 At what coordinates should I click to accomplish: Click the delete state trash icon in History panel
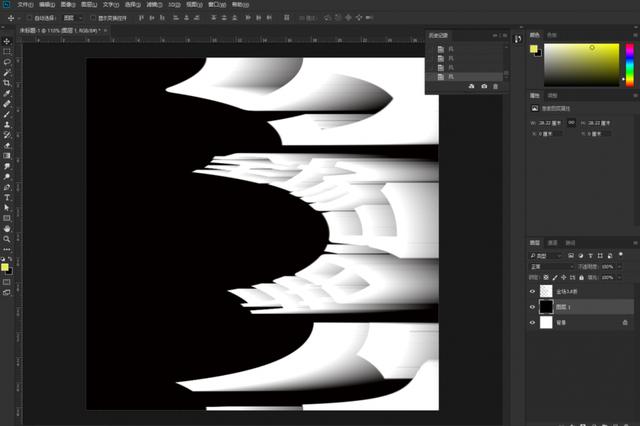pos(495,87)
